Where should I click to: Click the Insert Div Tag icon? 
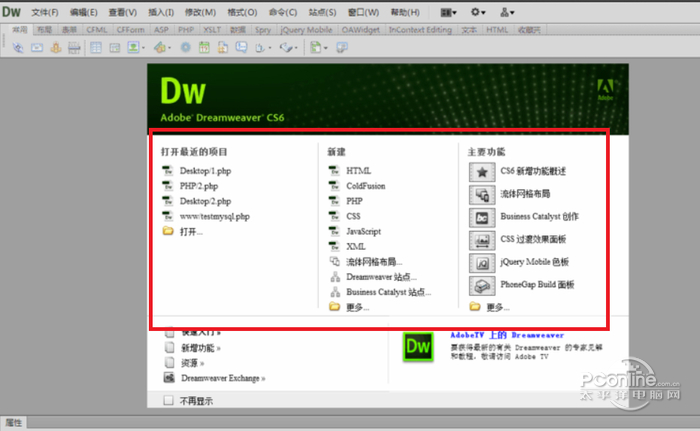pyautogui.click(x=115, y=47)
